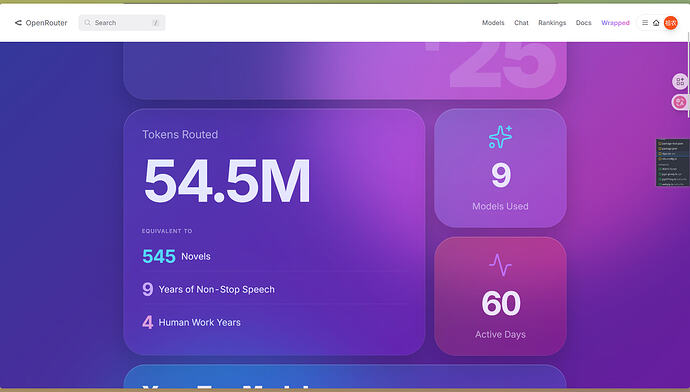The image size is (690, 392).
Task: Click the Models Used label
Action: [500, 206]
